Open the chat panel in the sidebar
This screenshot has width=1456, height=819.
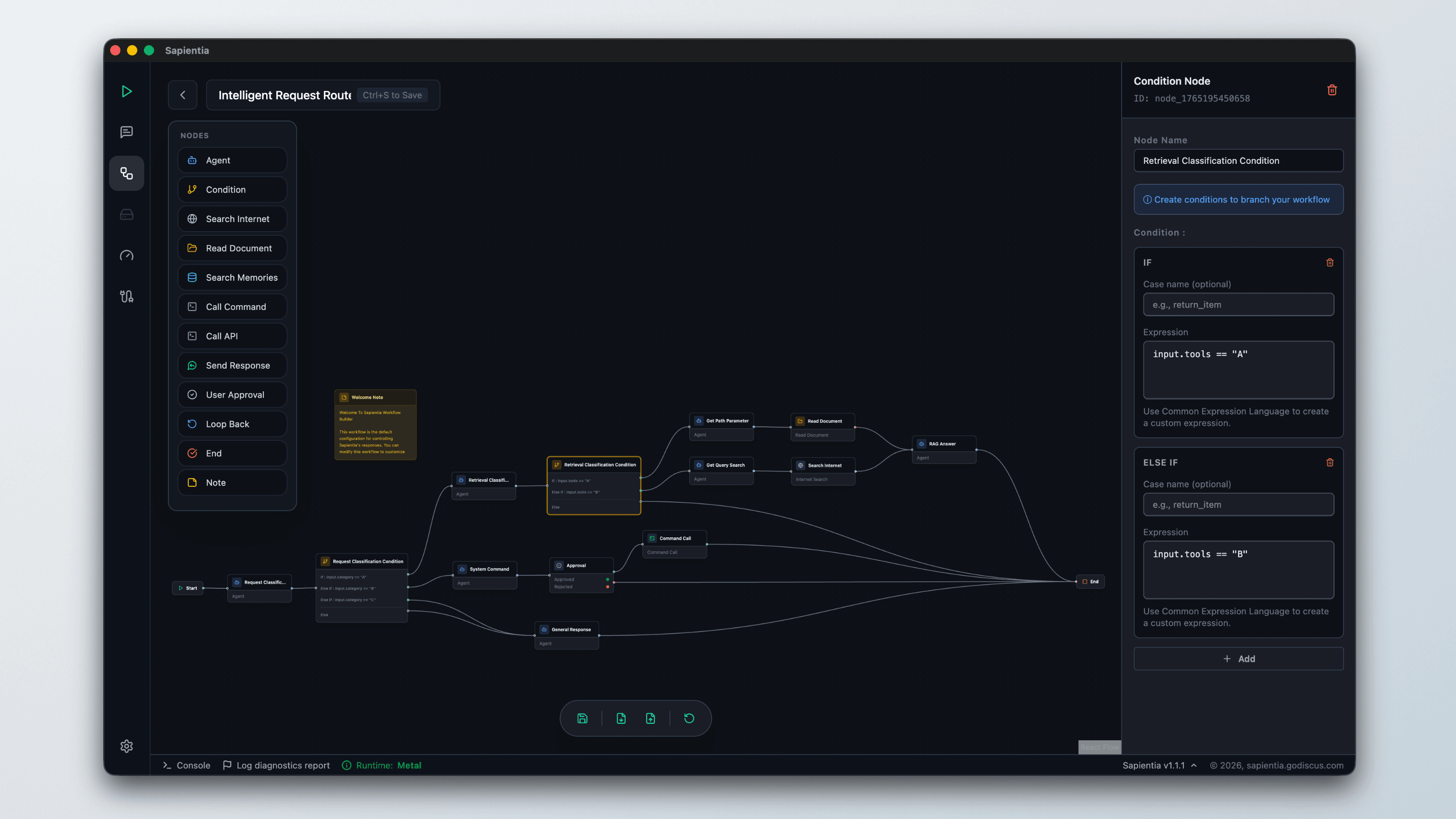point(126,132)
